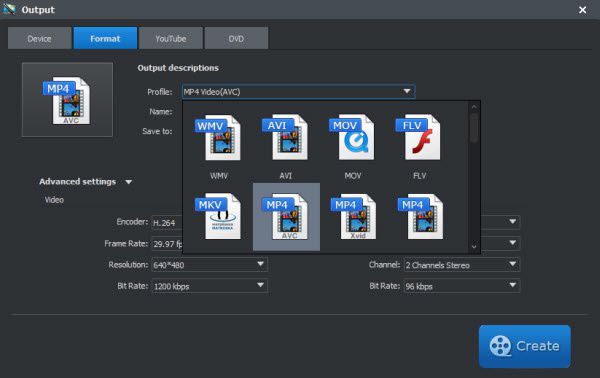Switch to the DVD tab
600x378 pixels.
(236, 38)
